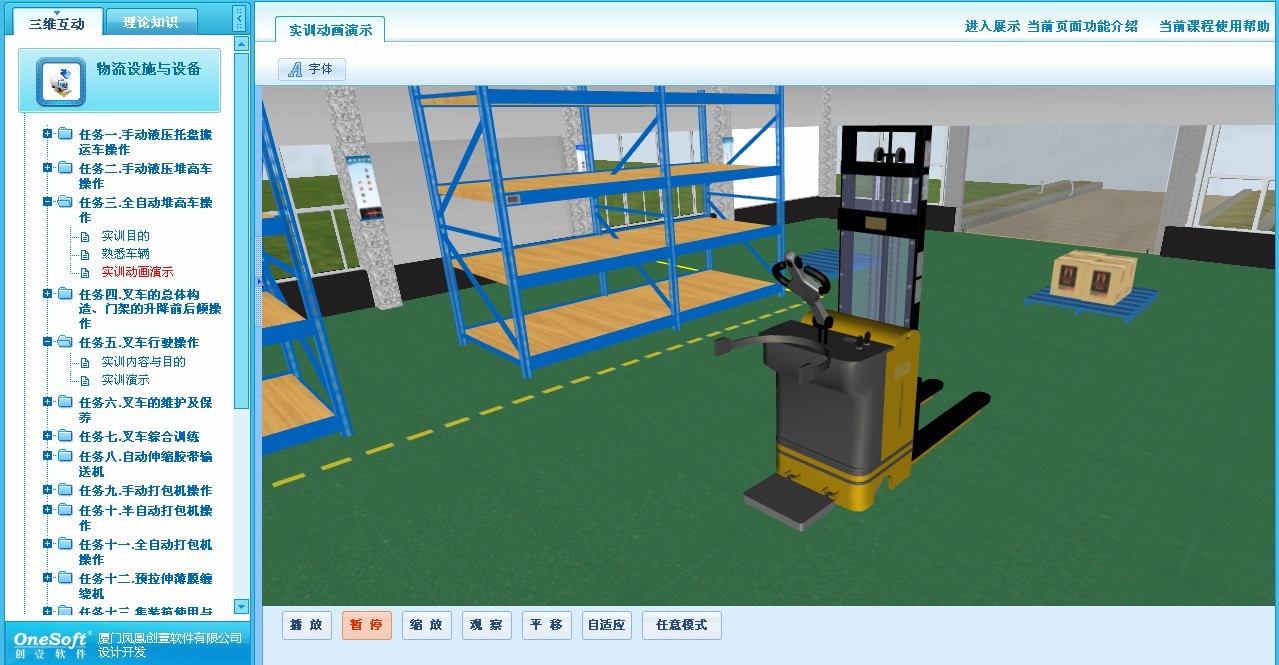This screenshot has width=1279, height=665.
Task: Switch to the 理论知识 tab
Action: (151, 22)
